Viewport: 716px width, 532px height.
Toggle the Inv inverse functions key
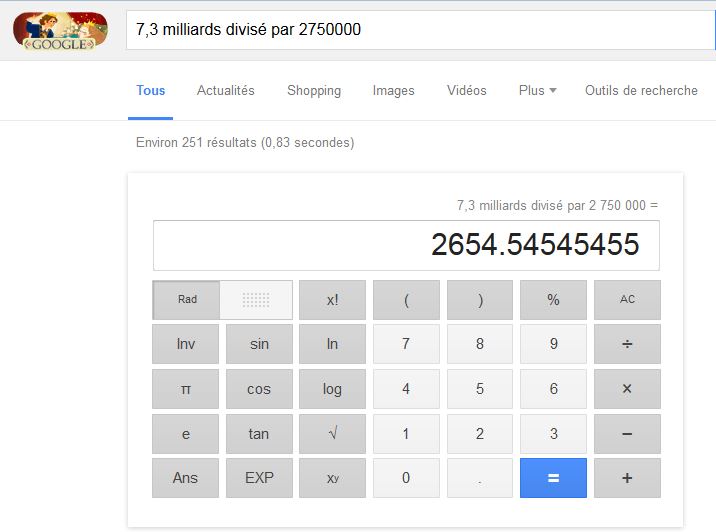point(185,344)
